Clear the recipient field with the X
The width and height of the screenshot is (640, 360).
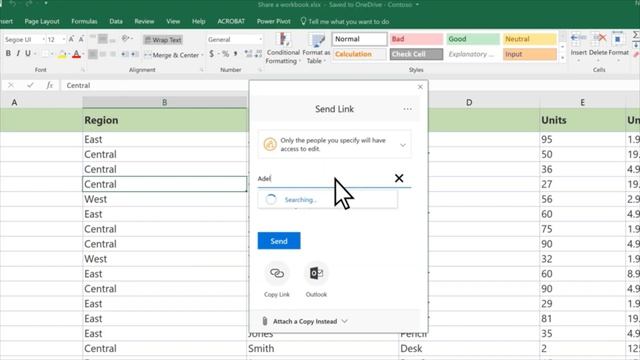coord(399,178)
